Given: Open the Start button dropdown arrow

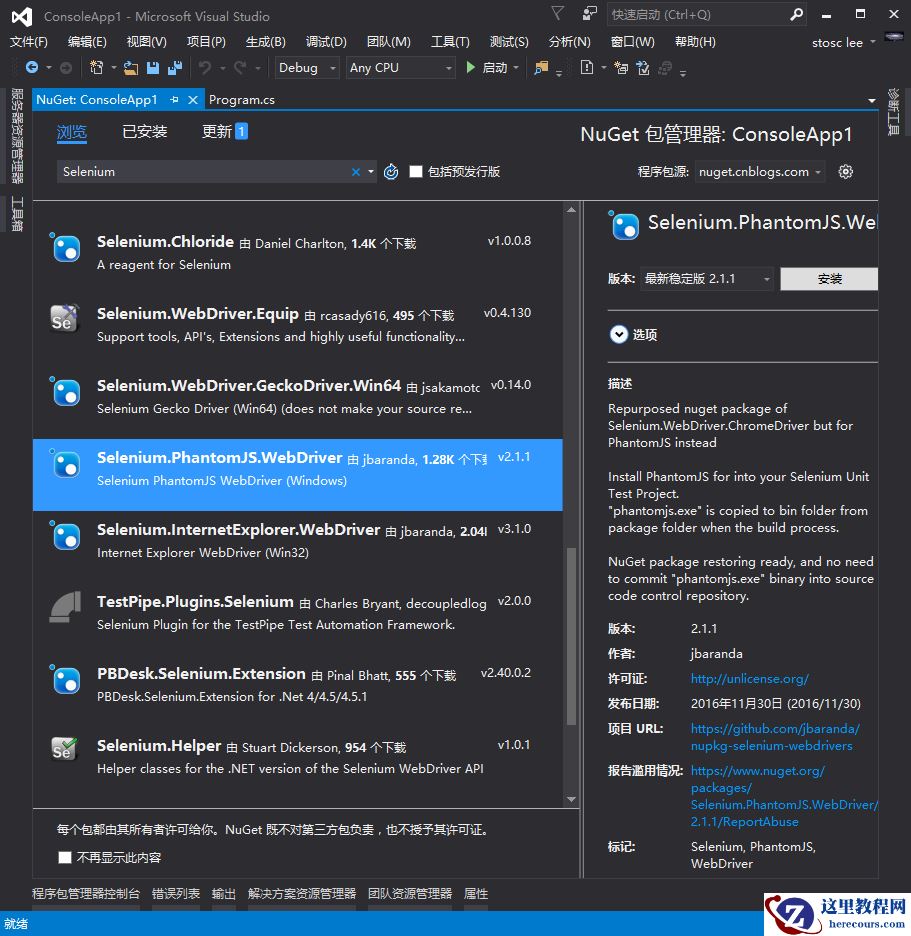Looking at the screenshot, I should (x=516, y=68).
